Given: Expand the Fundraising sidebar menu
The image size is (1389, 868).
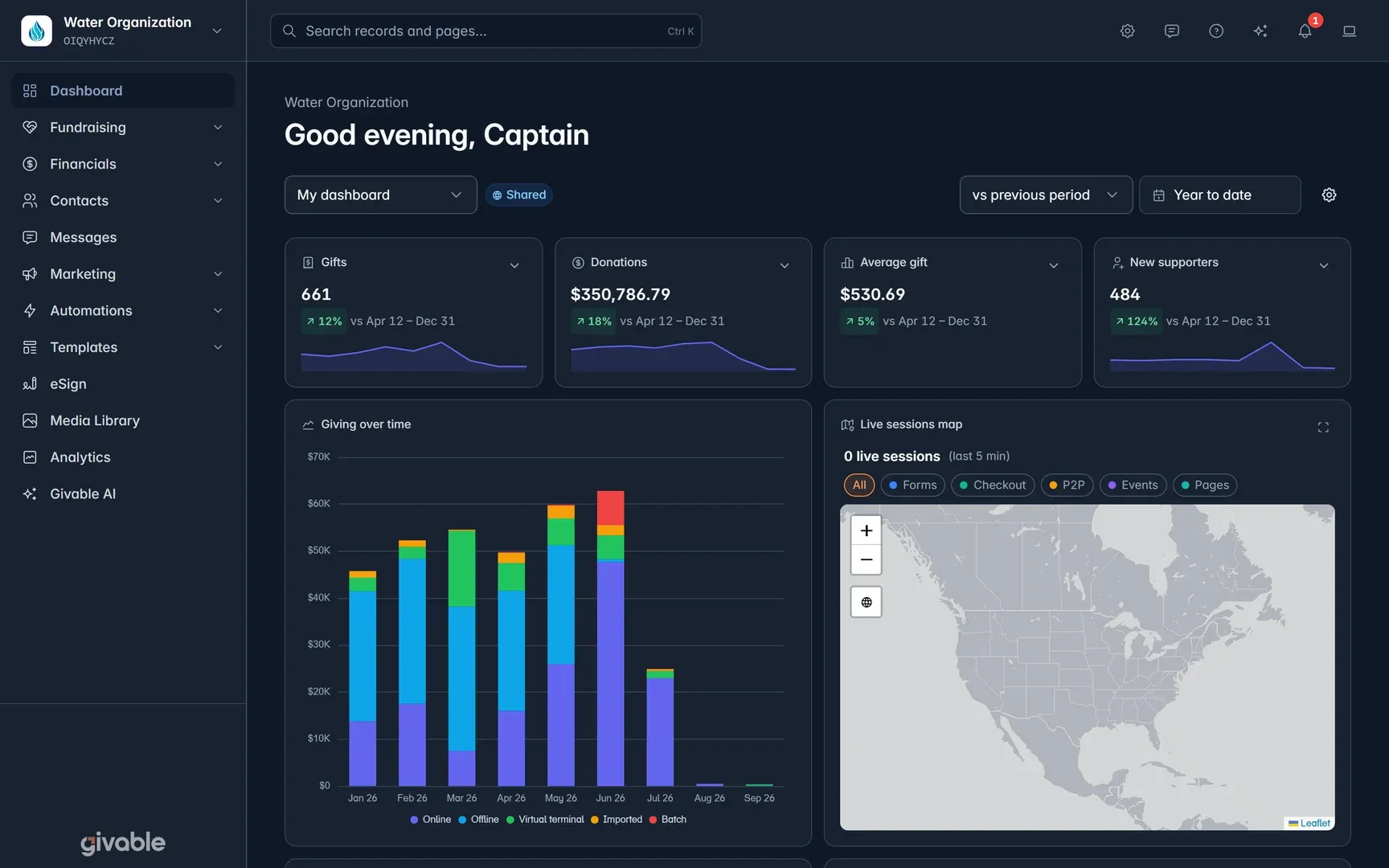Looking at the screenshot, I should [x=123, y=127].
